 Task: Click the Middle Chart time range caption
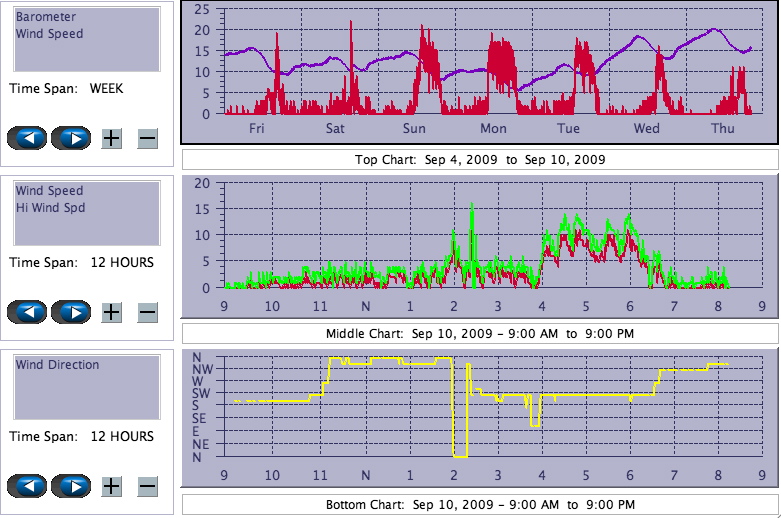[x=480, y=333]
